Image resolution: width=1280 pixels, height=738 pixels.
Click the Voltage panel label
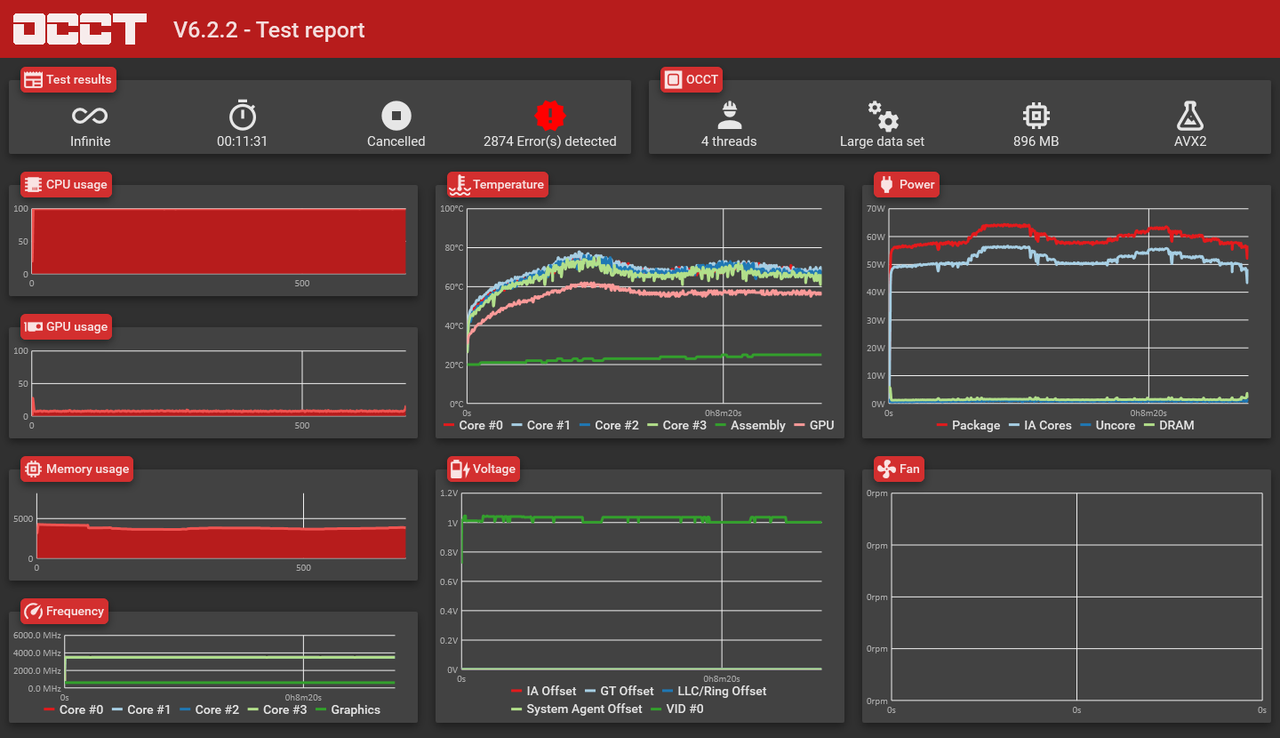(x=483, y=468)
